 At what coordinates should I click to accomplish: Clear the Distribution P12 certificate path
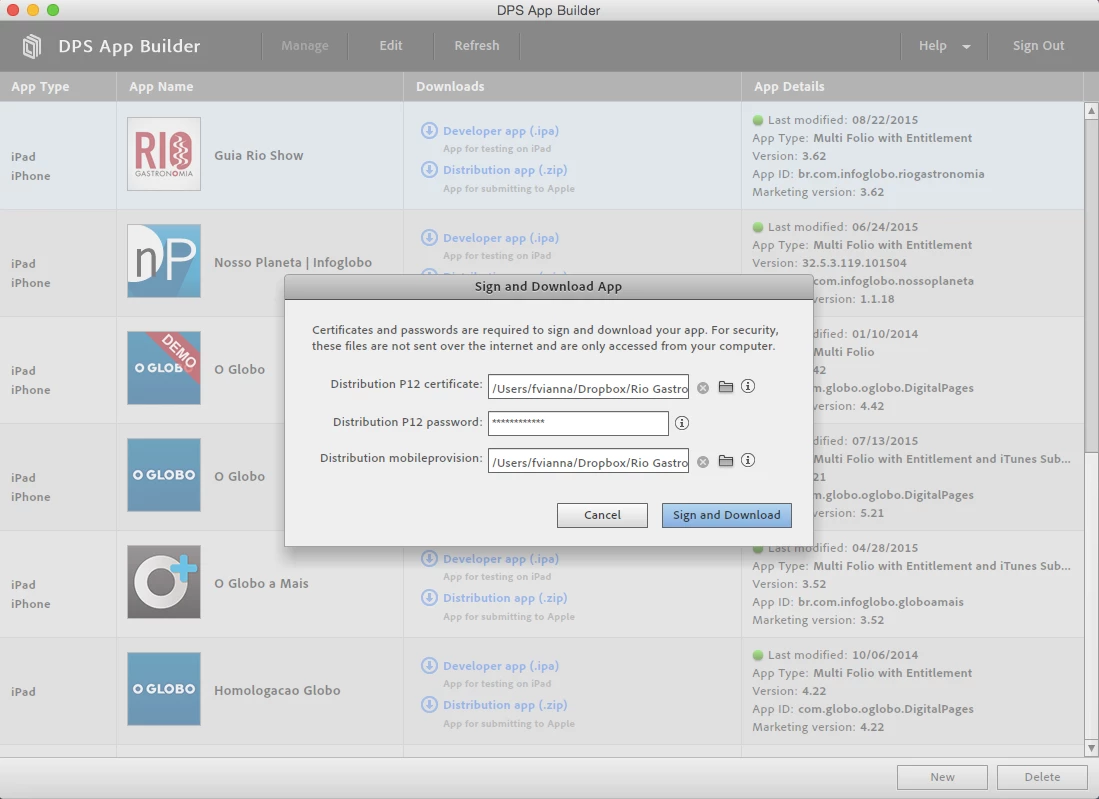(703, 388)
